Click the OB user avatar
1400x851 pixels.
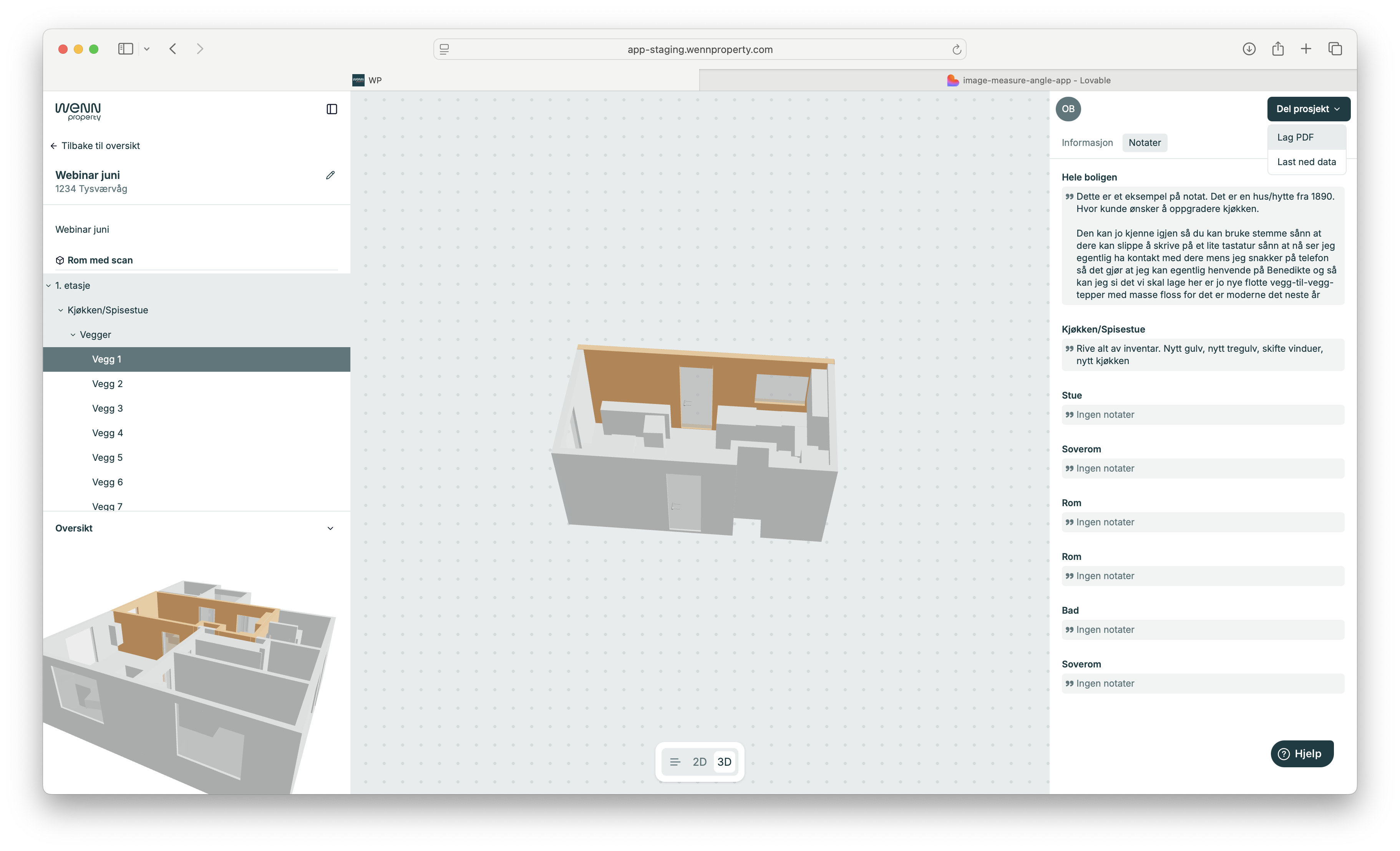click(1068, 109)
